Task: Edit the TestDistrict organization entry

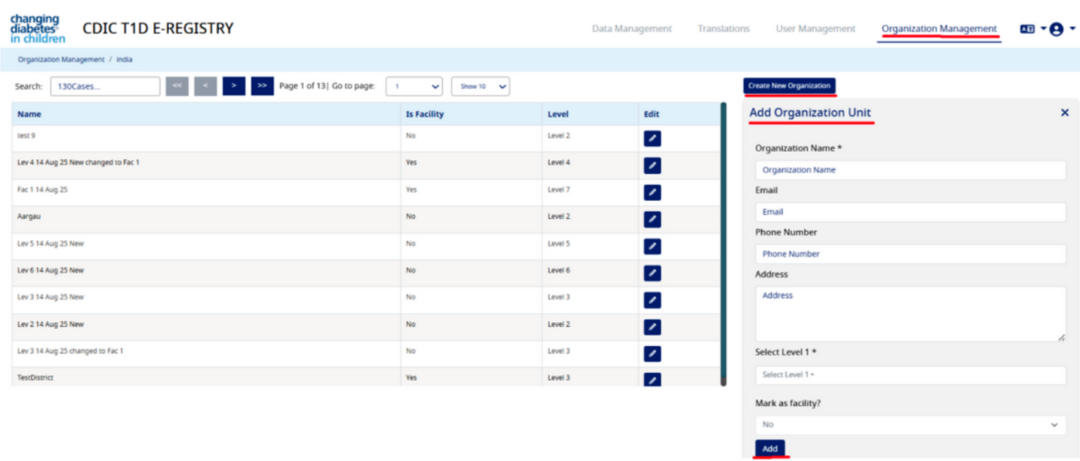Action: point(652,380)
